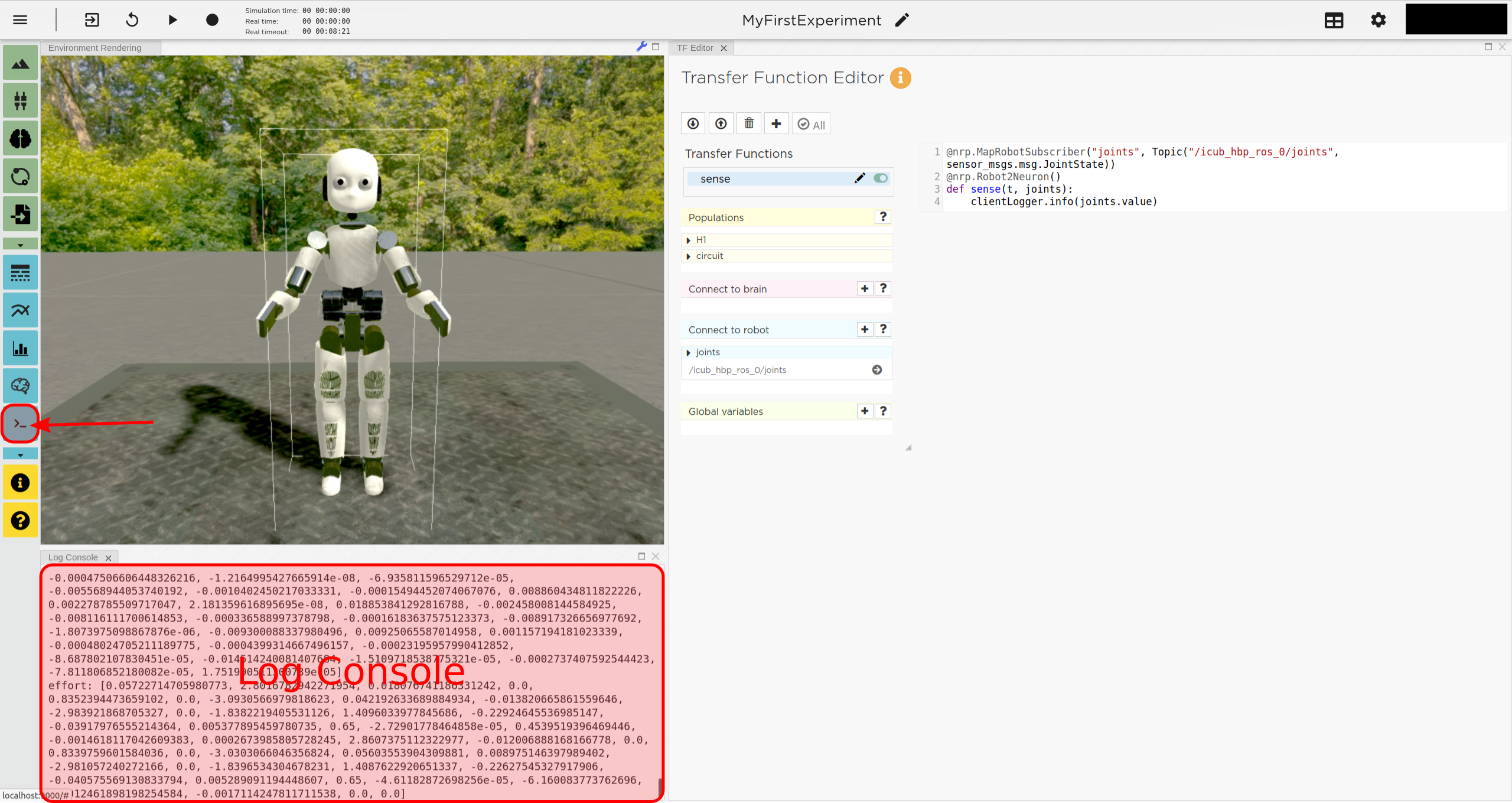Click the wrench icon in Environment Rendering
The width and height of the screenshot is (1512, 803).
642,47
